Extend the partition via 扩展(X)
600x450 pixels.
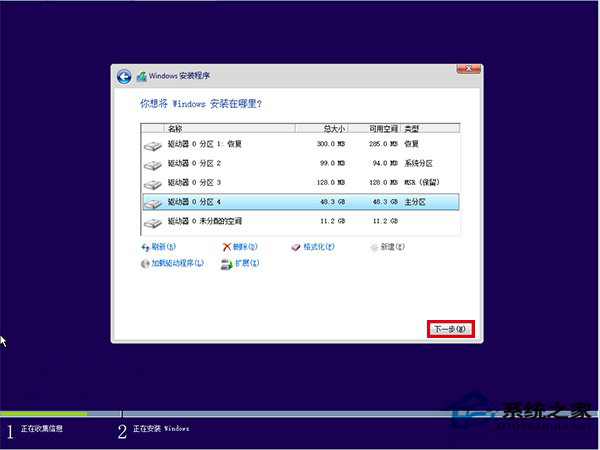(x=247, y=263)
